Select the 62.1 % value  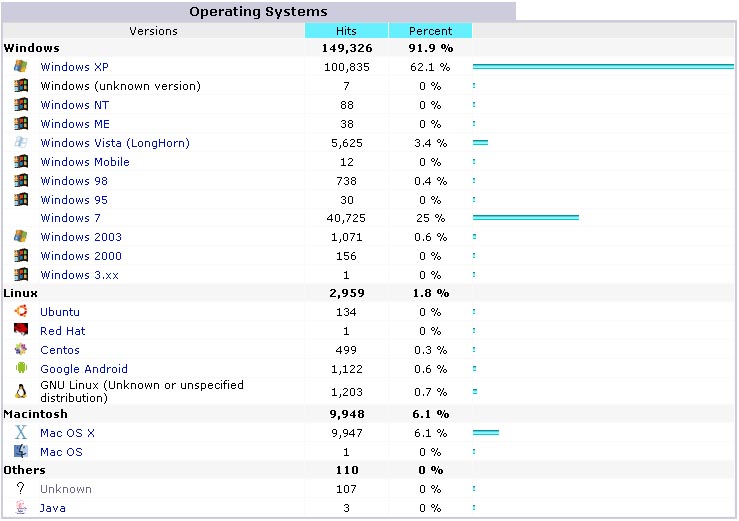(430, 67)
